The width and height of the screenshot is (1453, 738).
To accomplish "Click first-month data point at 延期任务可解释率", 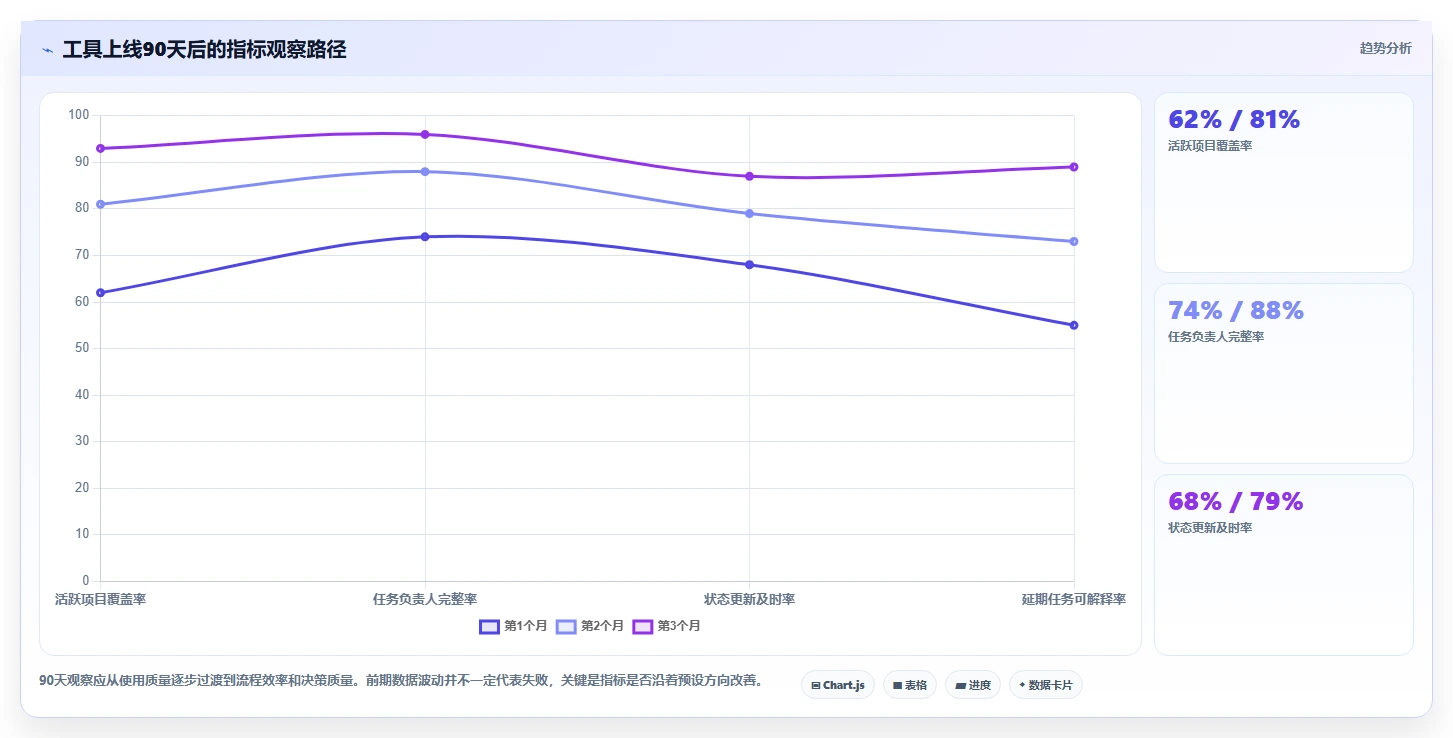I will (1074, 325).
